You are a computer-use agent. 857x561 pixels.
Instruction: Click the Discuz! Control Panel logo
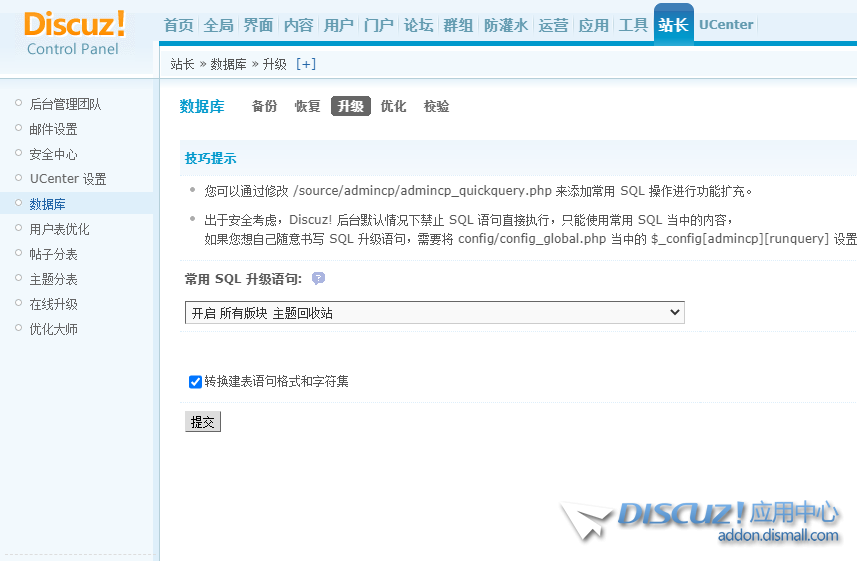pos(74,33)
